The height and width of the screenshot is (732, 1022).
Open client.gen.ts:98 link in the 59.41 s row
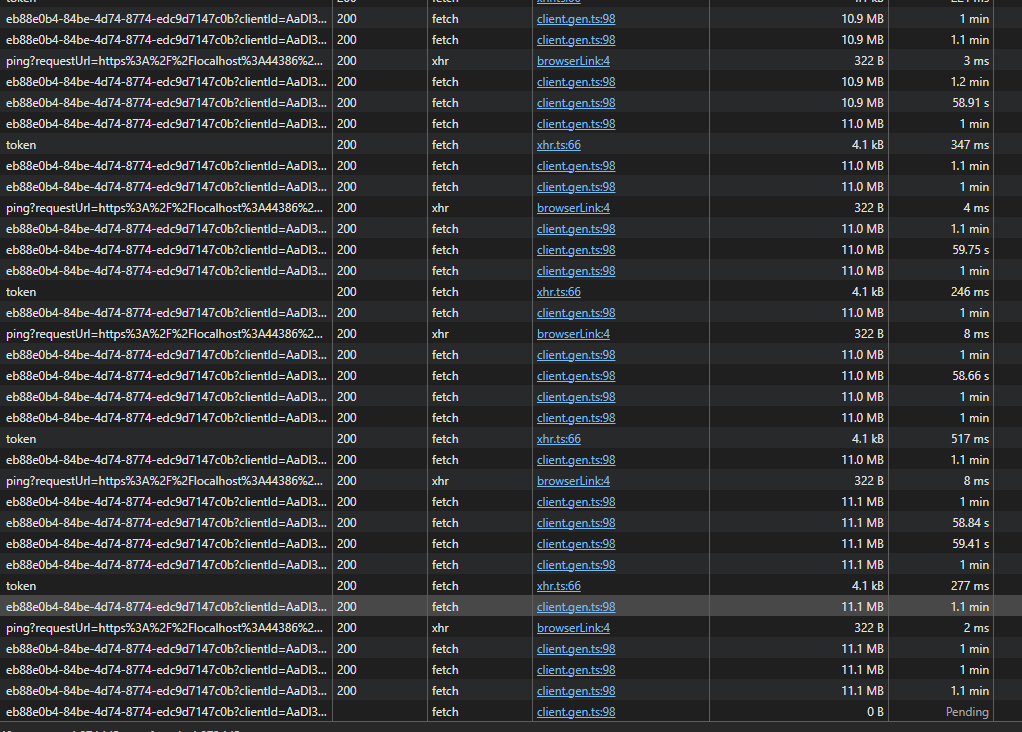coord(576,544)
